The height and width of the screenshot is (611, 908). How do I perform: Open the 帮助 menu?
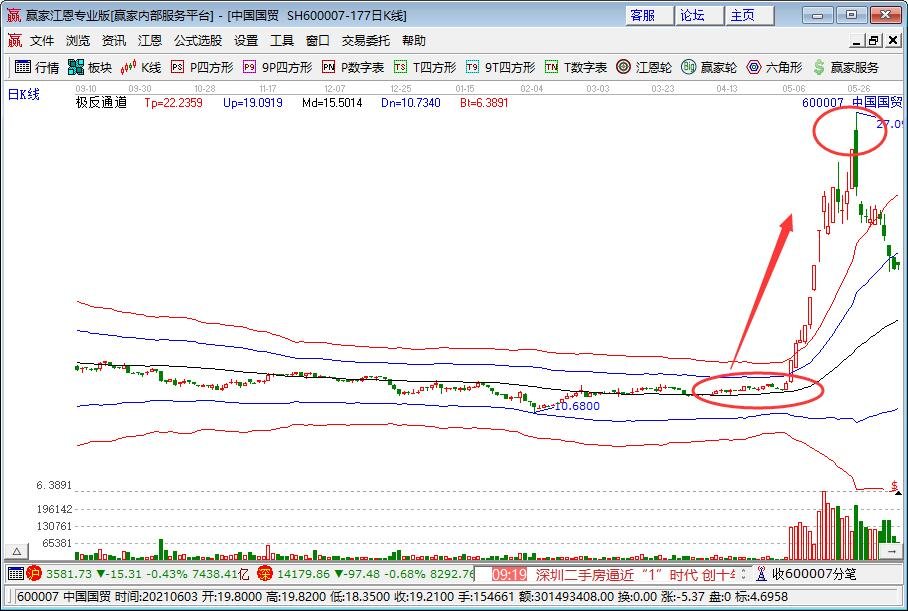click(x=413, y=41)
